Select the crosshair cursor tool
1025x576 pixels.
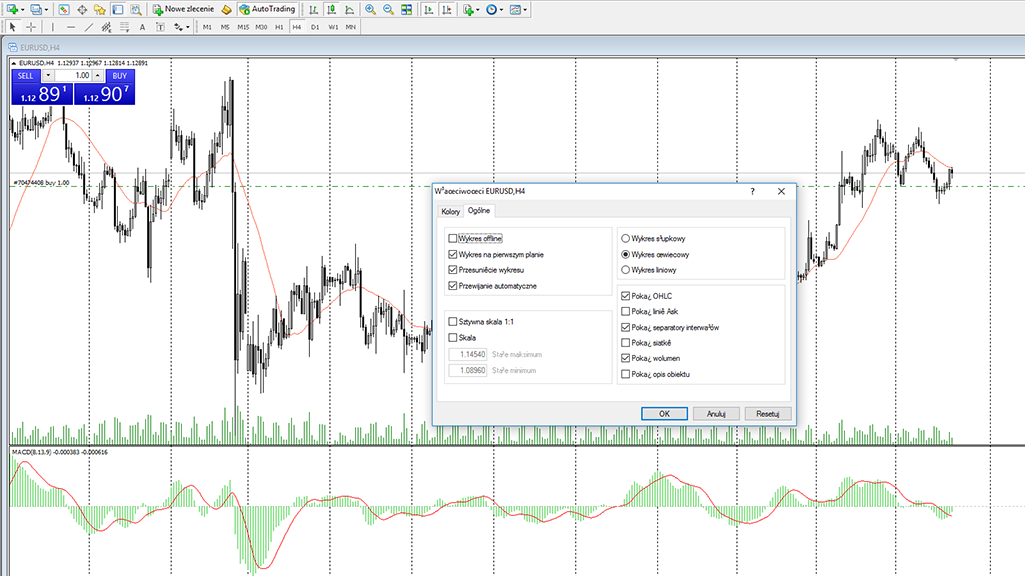pos(31,27)
